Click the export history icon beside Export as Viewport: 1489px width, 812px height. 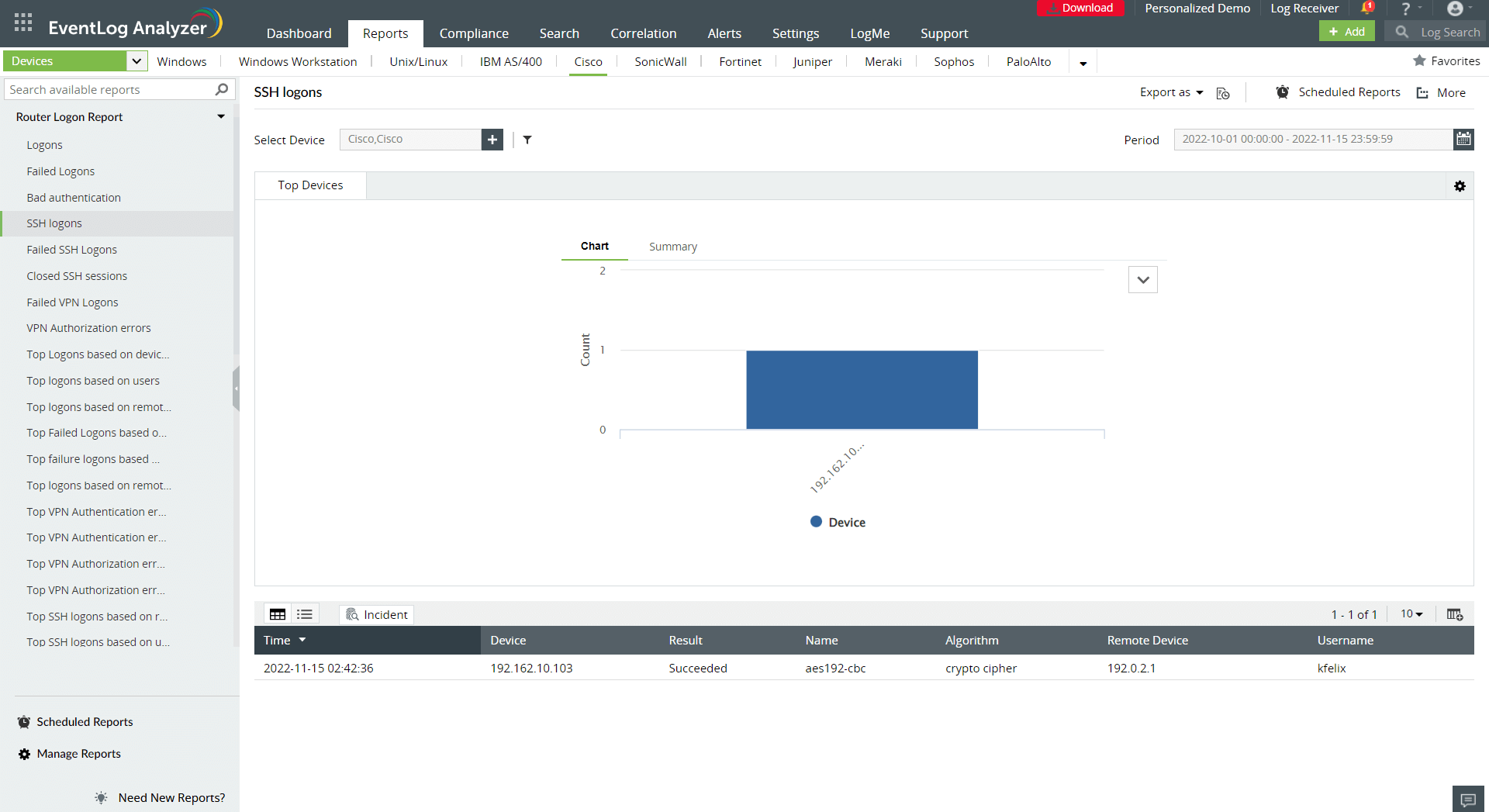1223,93
